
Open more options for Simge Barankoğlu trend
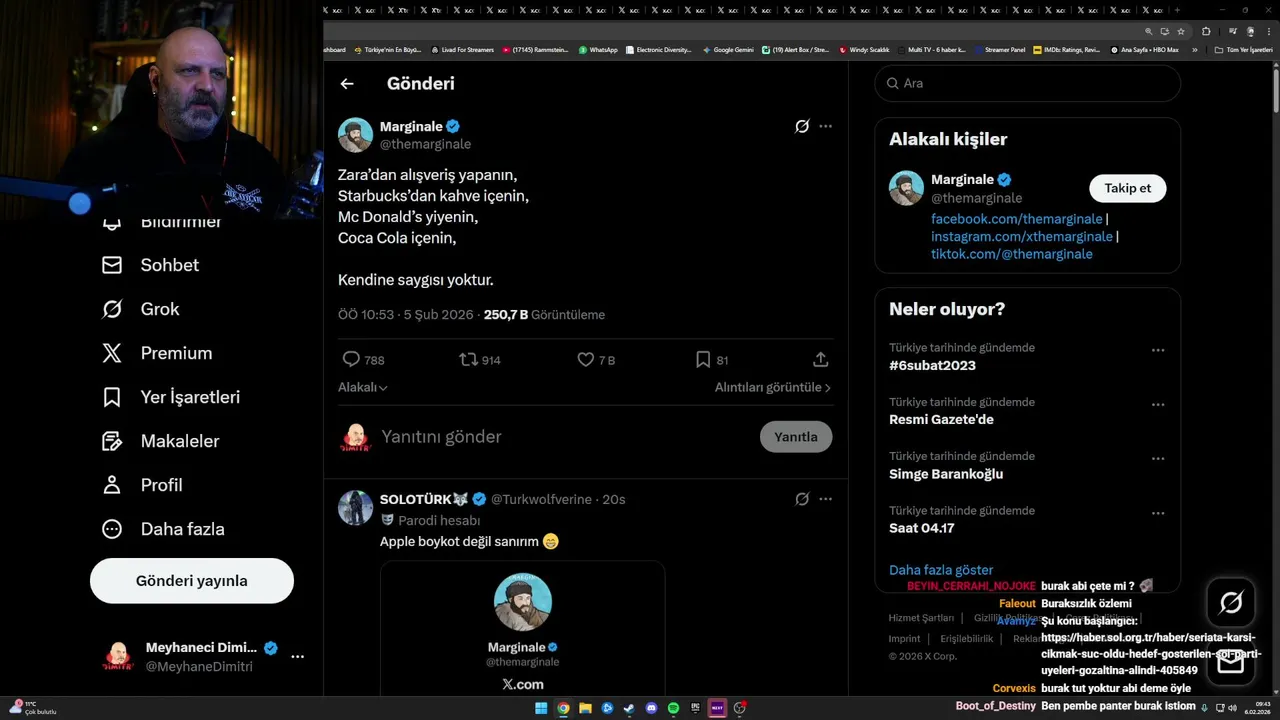coord(1158,459)
